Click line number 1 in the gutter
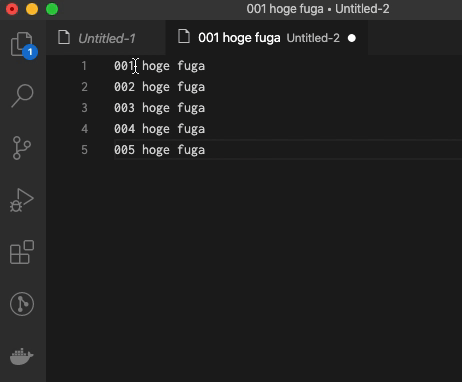This screenshot has width=462, height=382. point(84,66)
